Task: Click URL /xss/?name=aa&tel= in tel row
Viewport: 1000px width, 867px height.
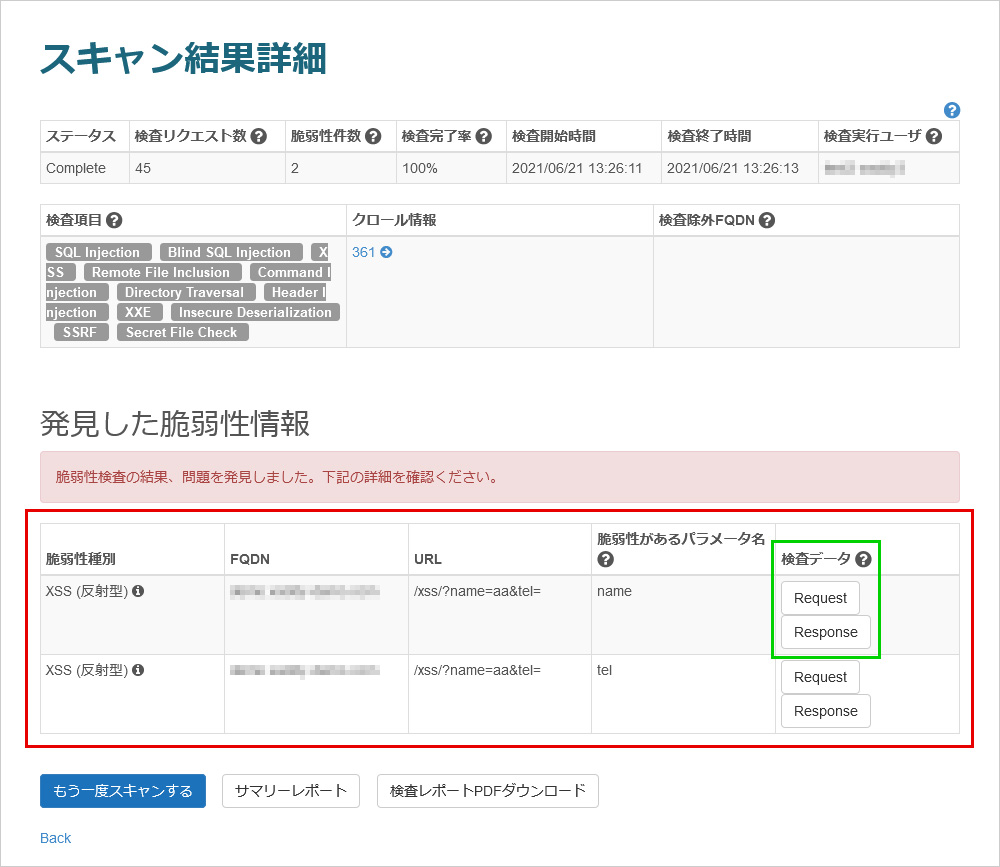Action: click(477, 670)
